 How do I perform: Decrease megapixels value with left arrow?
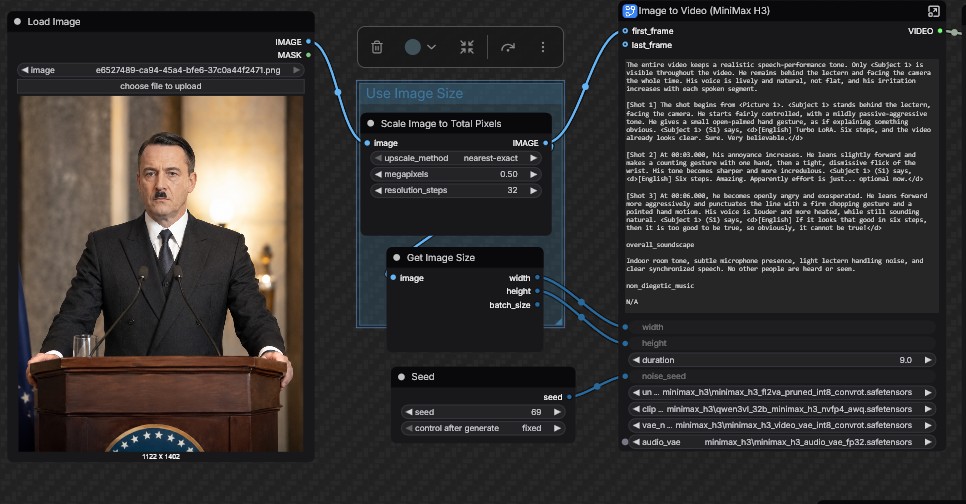pyautogui.click(x=377, y=174)
